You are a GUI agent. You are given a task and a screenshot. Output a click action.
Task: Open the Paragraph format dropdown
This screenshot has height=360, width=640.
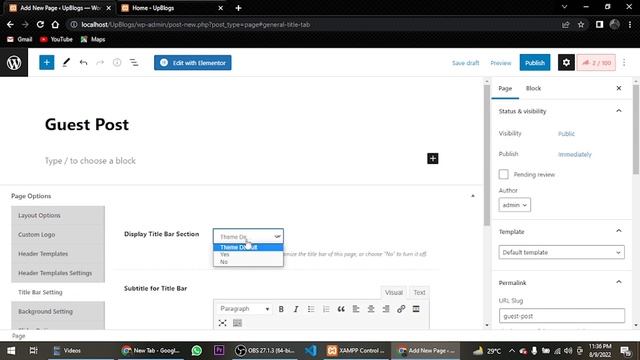[x=244, y=309]
